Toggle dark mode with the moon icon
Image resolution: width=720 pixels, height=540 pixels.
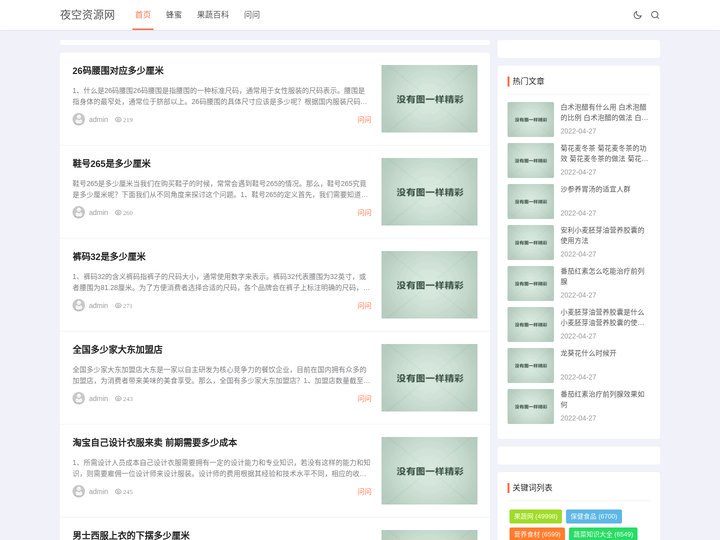click(637, 15)
